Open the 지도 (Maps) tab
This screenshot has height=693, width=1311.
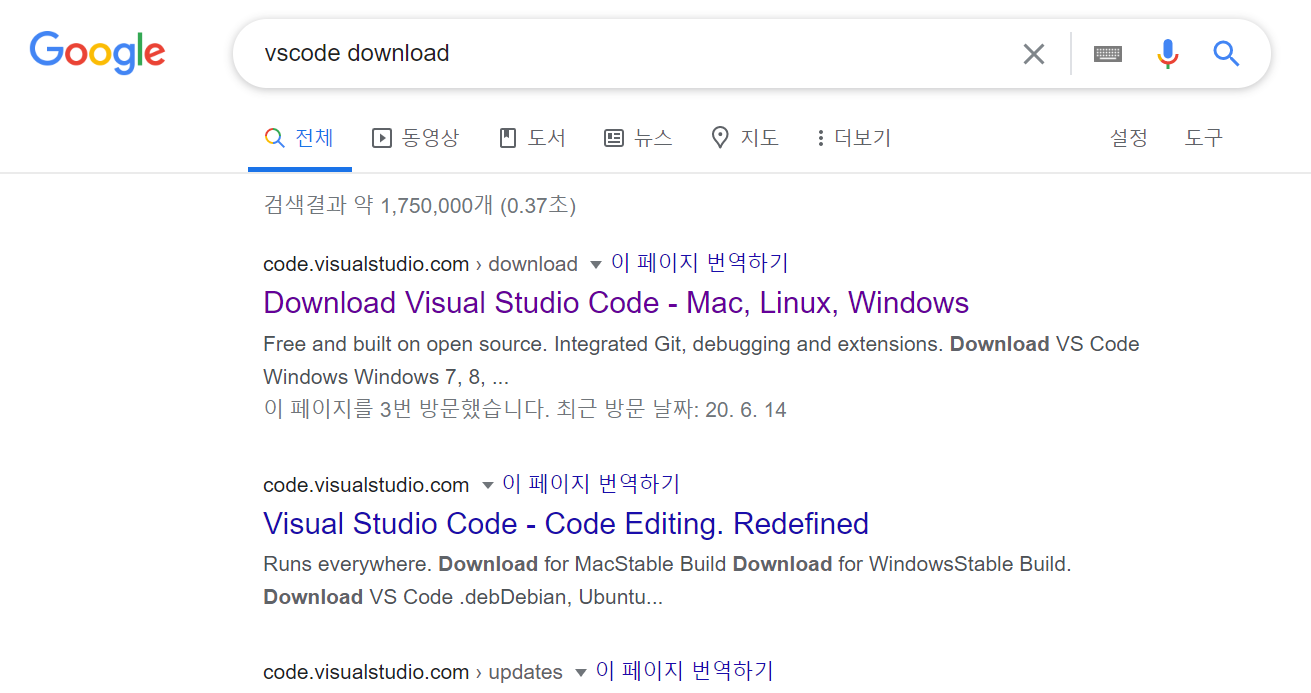pos(744,138)
